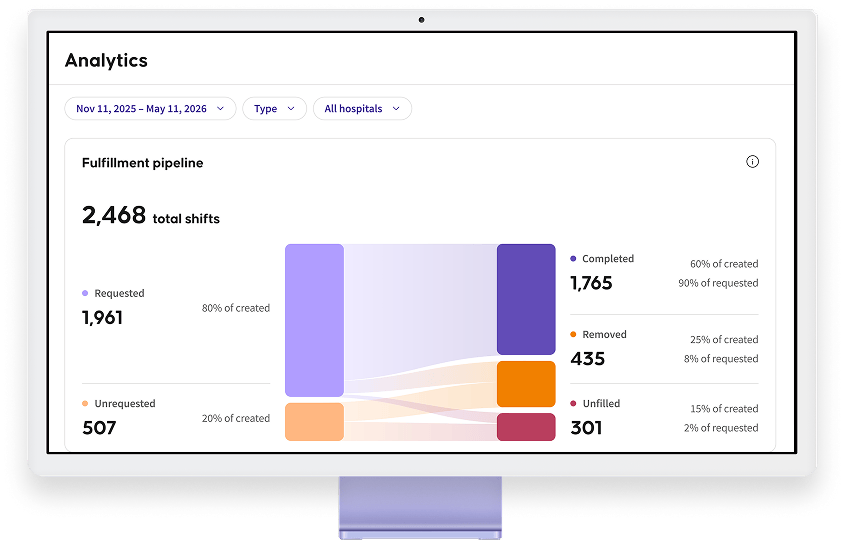
Task: Click the orange dot beside Removed
Action: coord(573,334)
